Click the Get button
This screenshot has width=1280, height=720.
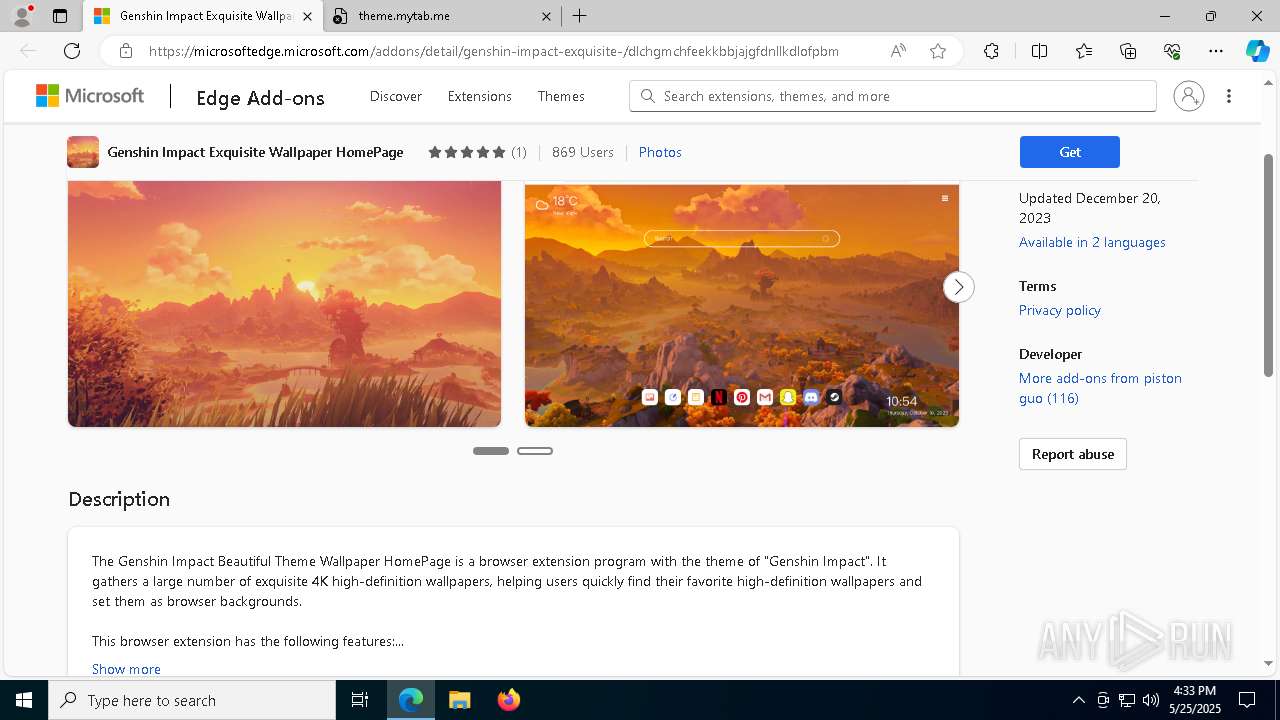[1070, 152]
